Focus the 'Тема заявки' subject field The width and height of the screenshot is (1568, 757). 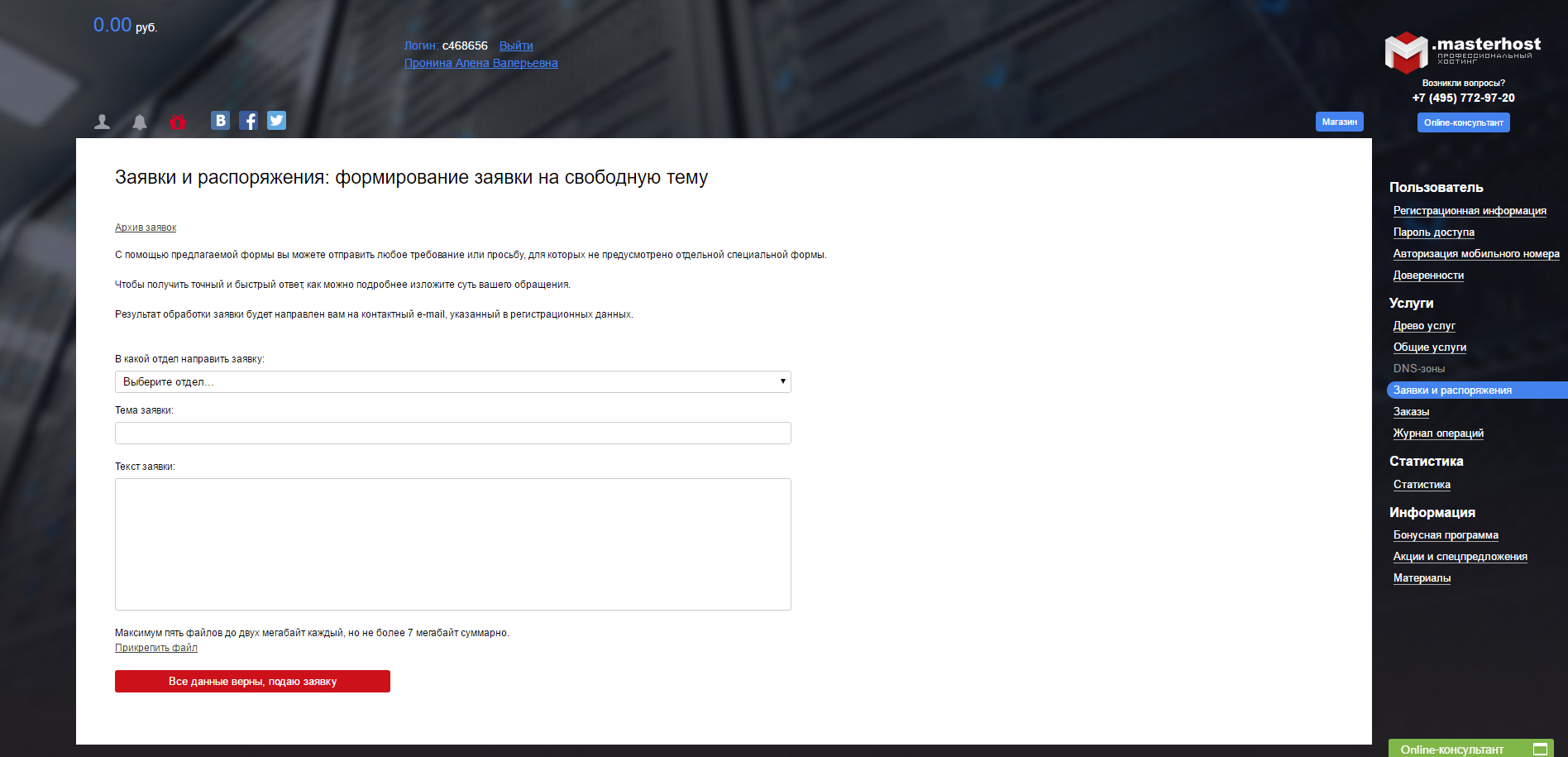(x=453, y=433)
